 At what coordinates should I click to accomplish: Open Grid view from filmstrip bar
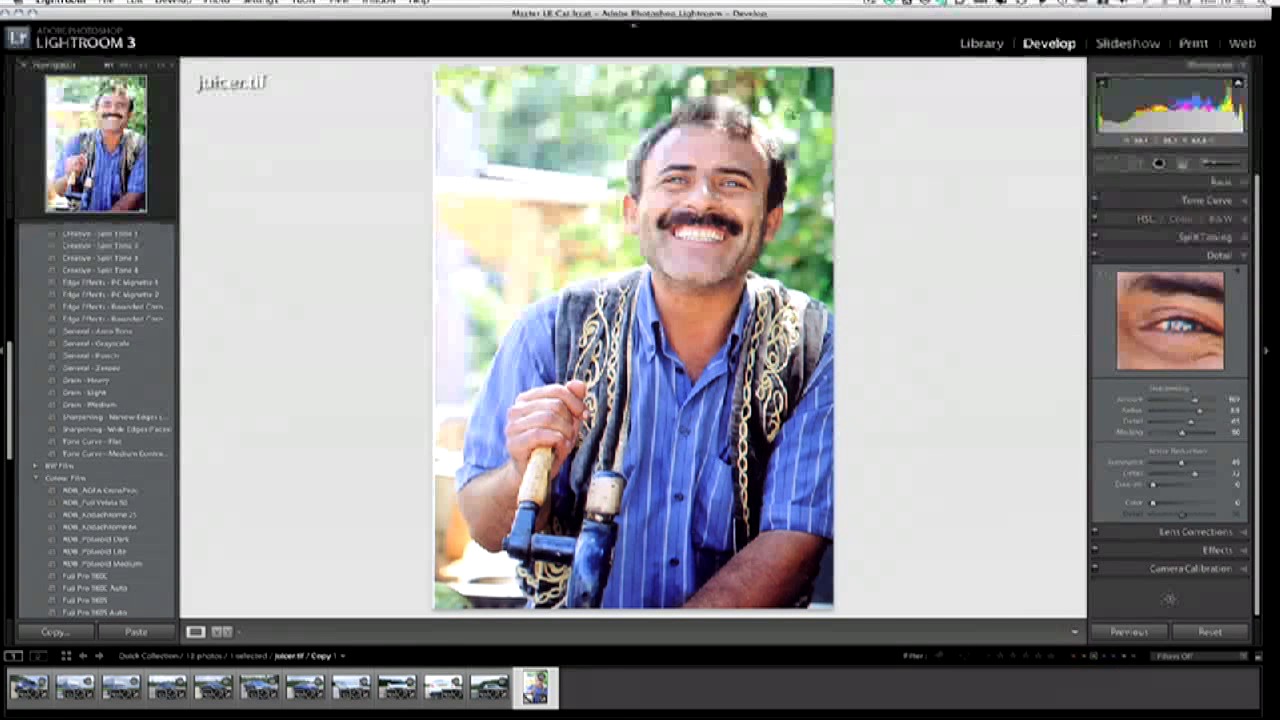click(66, 656)
